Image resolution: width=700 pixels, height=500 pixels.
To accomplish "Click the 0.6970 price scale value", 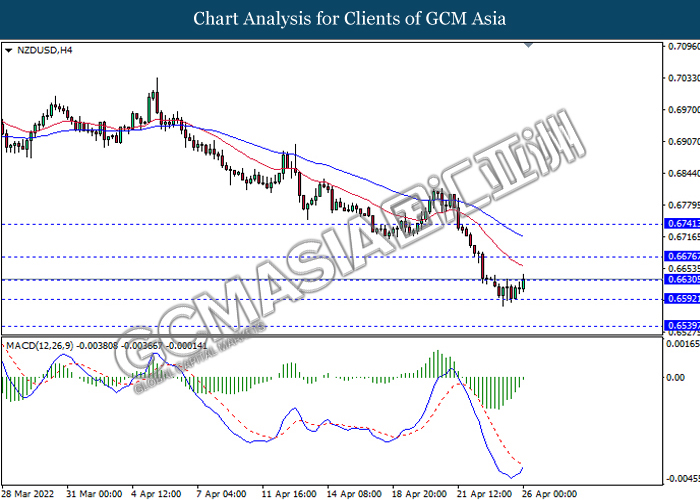I will 683,110.
